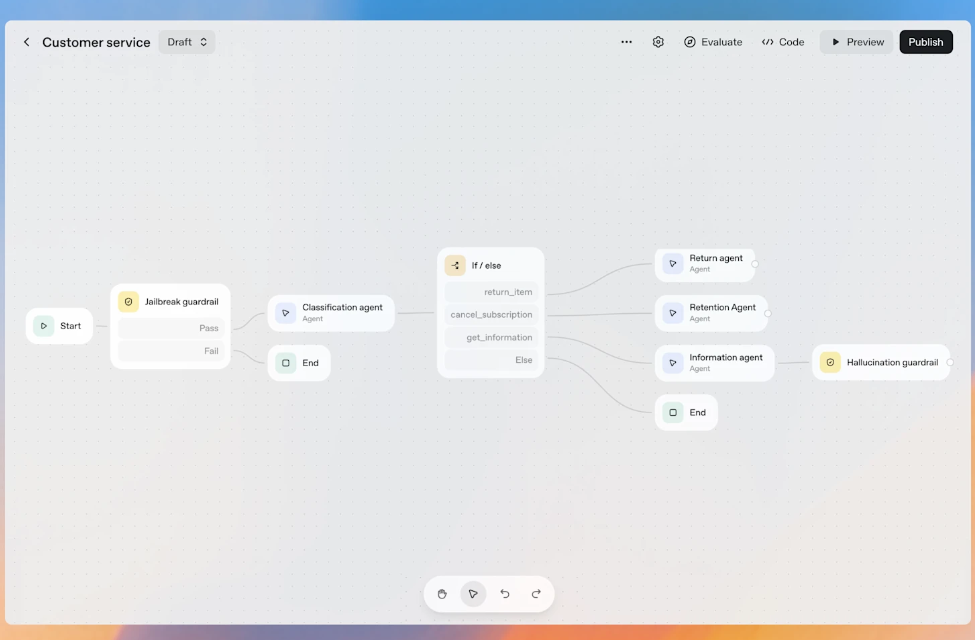This screenshot has height=640, width=975.
Task: Select the Start node
Action: [60, 326]
